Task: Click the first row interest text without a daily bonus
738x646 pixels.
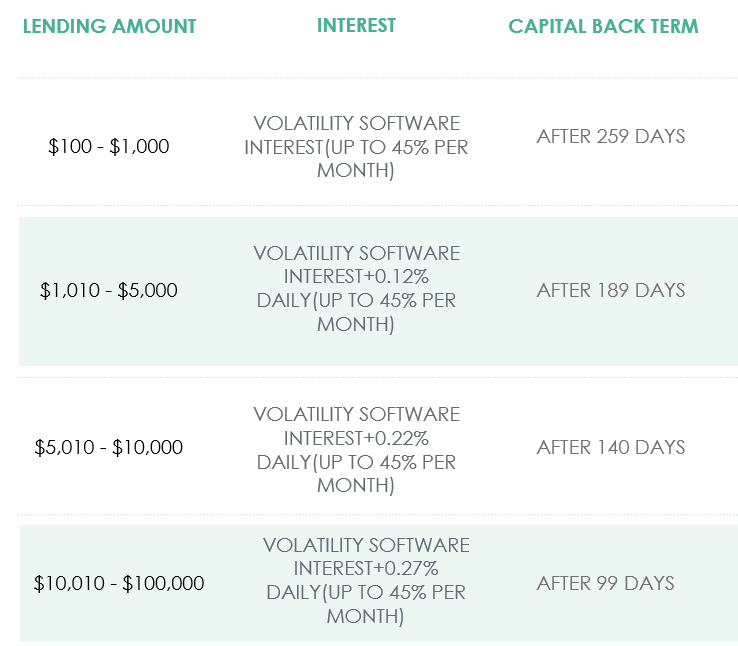Action: [356, 147]
